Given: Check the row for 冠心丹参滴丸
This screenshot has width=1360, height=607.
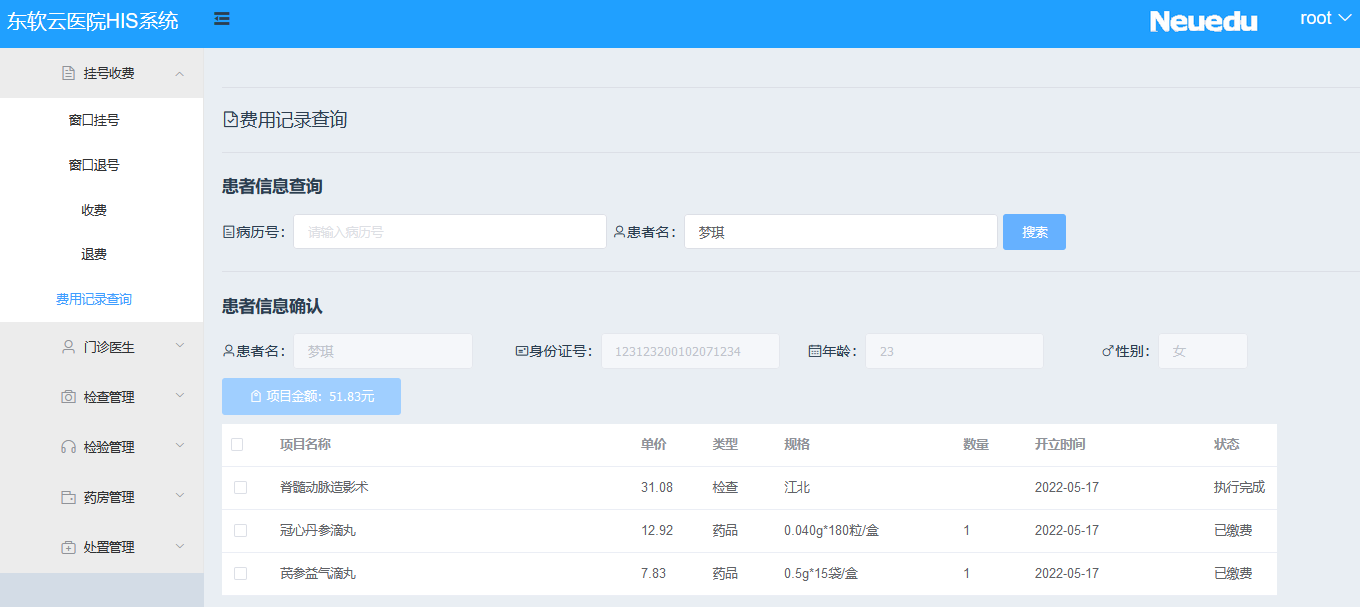Looking at the screenshot, I should point(240,531).
